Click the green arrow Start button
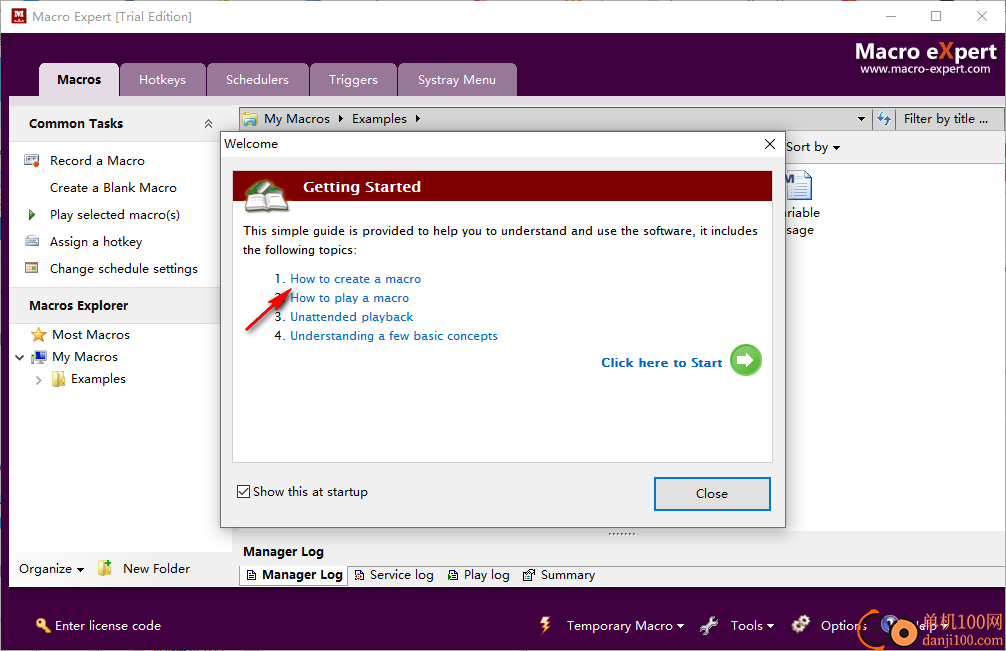 tap(746, 360)
